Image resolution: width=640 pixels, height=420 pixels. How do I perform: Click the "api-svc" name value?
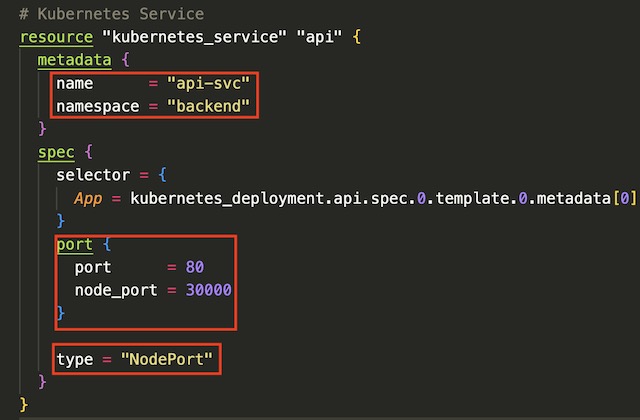pyautogui.click(x=211, y=83)
